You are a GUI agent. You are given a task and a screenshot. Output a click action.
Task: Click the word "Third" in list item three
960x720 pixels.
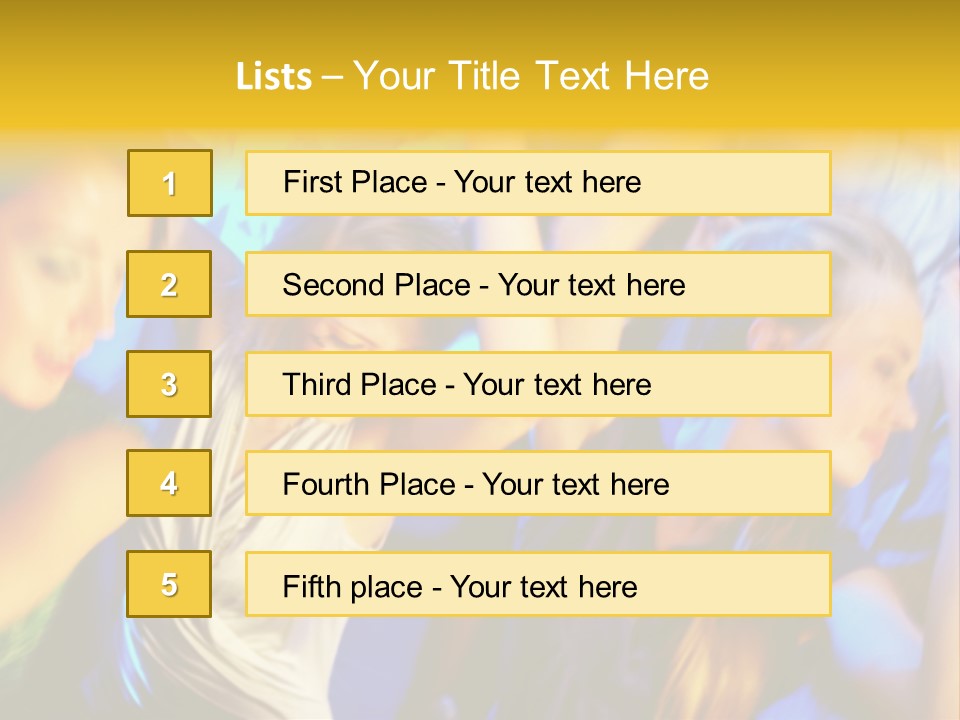pos(316,385)
